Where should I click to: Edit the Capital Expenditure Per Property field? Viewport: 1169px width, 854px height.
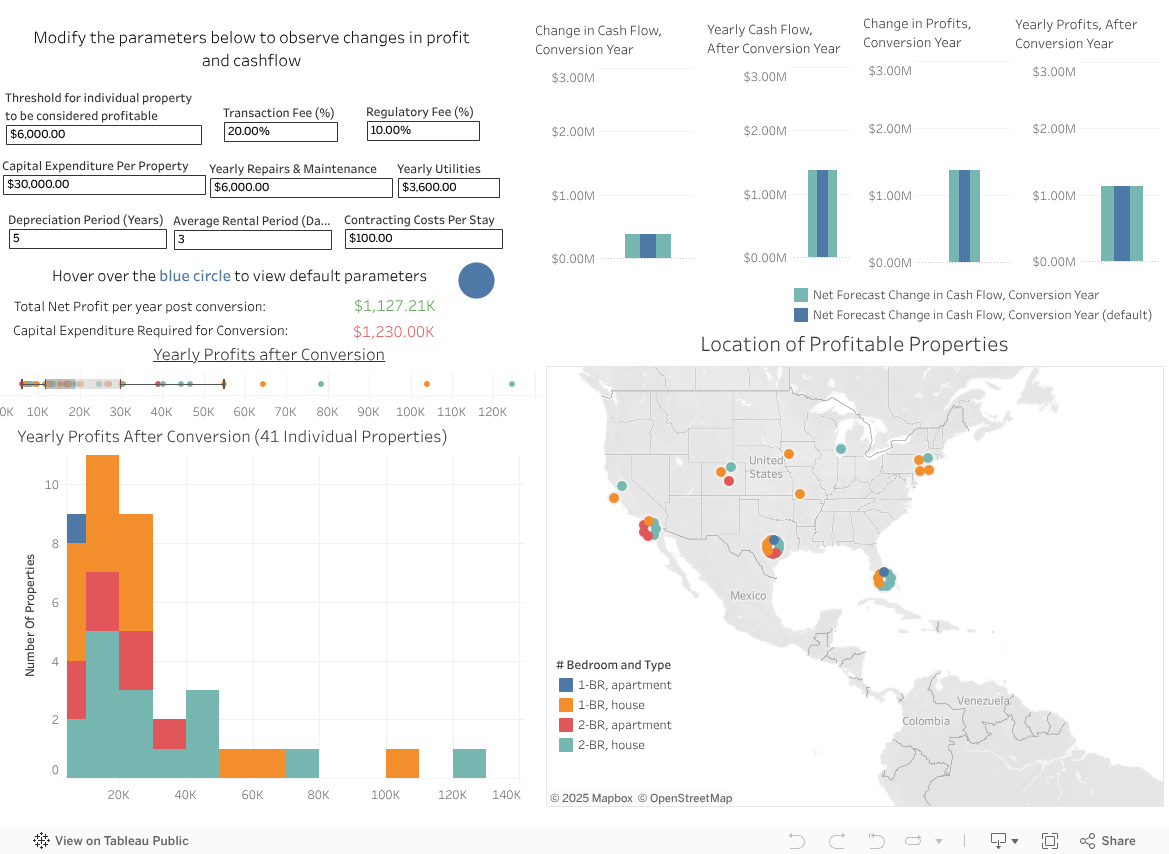pyautogui.click(x=104, y=185)
